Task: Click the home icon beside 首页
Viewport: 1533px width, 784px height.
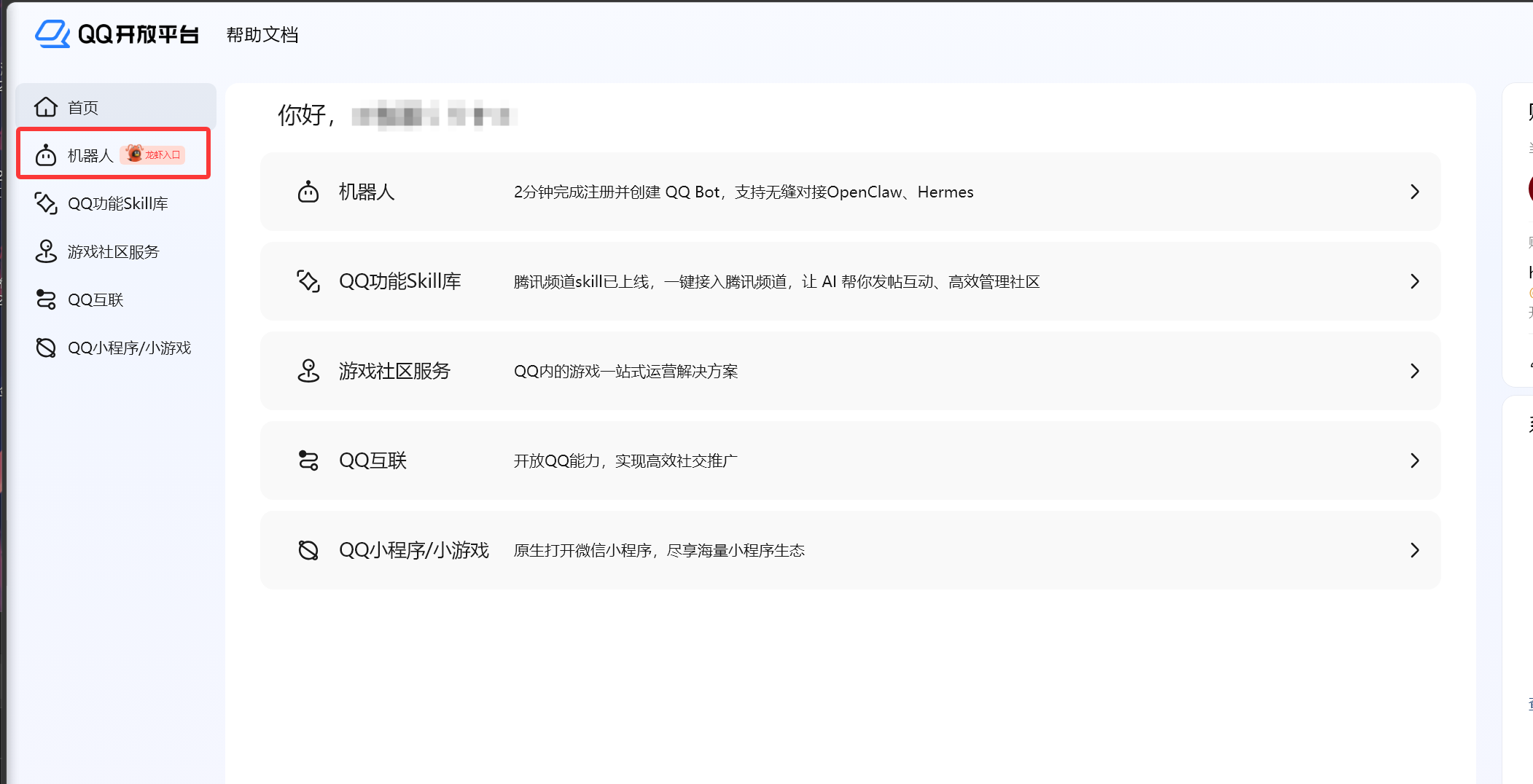Action: pyautogui.click(x=46, y=107)
